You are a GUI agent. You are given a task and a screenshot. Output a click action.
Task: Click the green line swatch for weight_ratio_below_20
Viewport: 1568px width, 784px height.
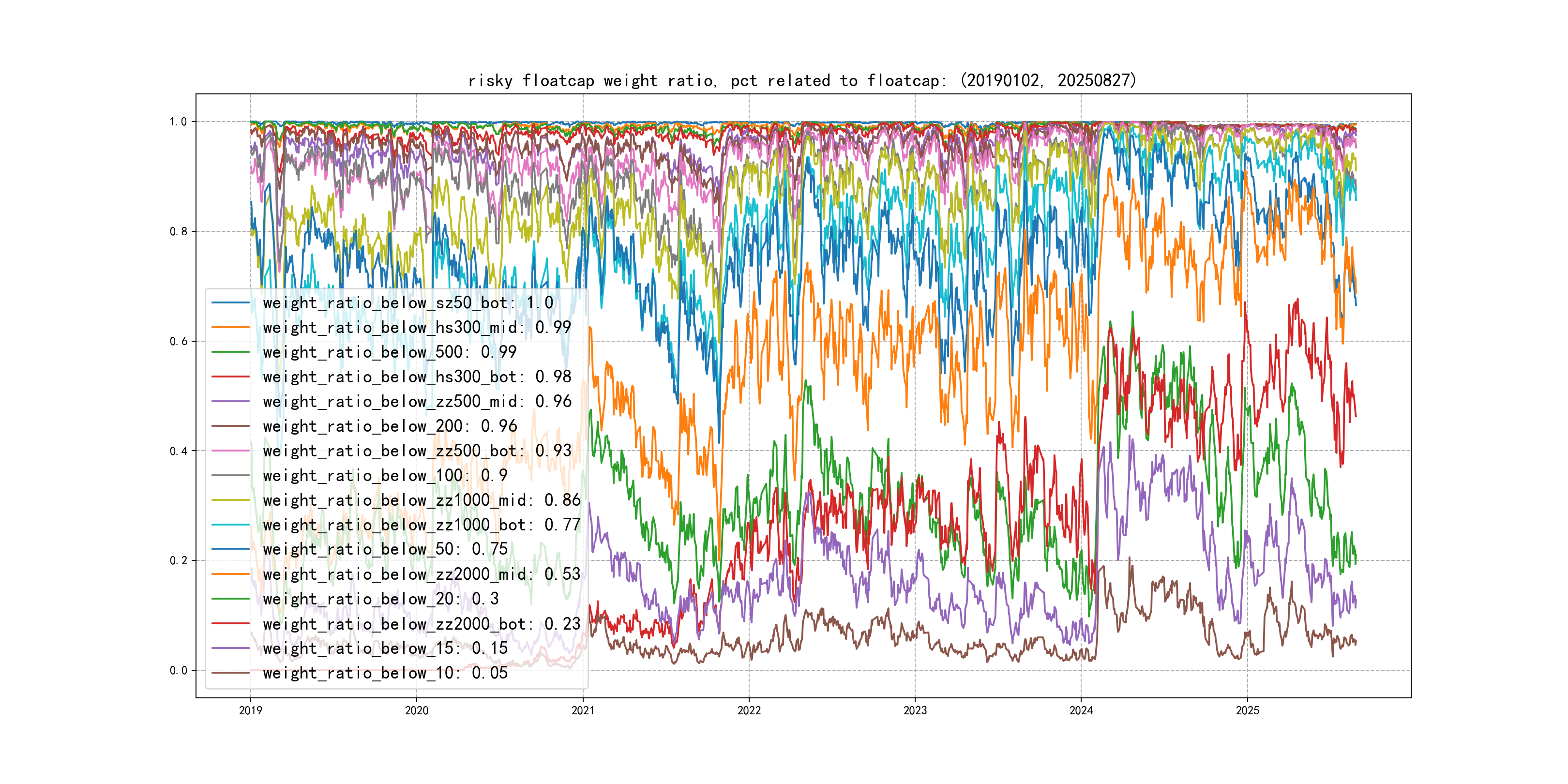tap(230, 599)
